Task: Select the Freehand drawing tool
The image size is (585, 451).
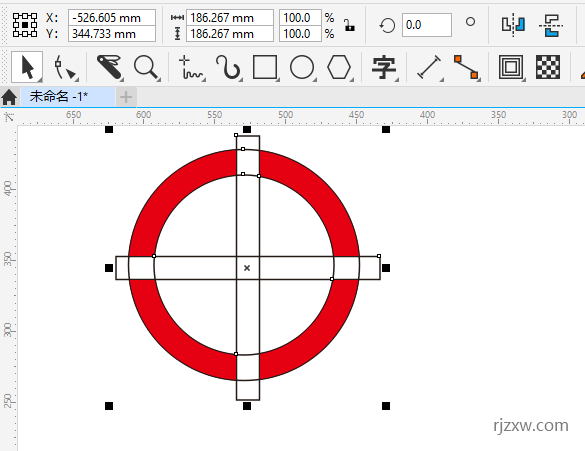Action: [x=191, y=68]
